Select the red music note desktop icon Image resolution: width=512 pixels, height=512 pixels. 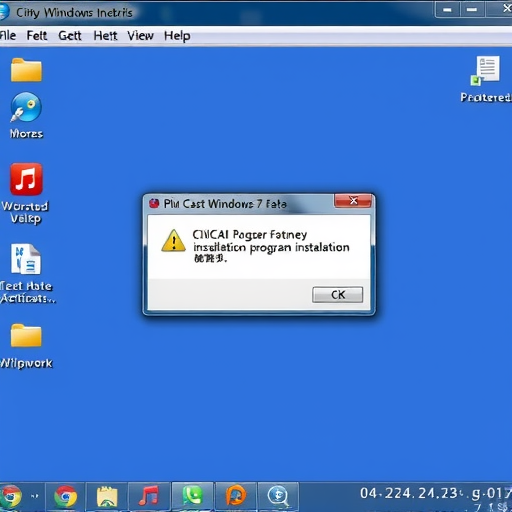click(x=26, y=179)
